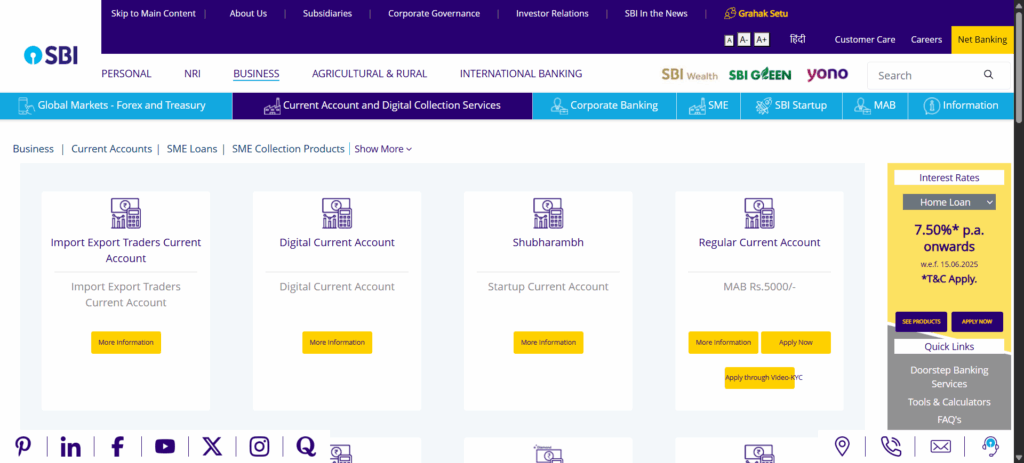
Task: Click More Information for Import Export Traders
Action: [x=126, y=342]
